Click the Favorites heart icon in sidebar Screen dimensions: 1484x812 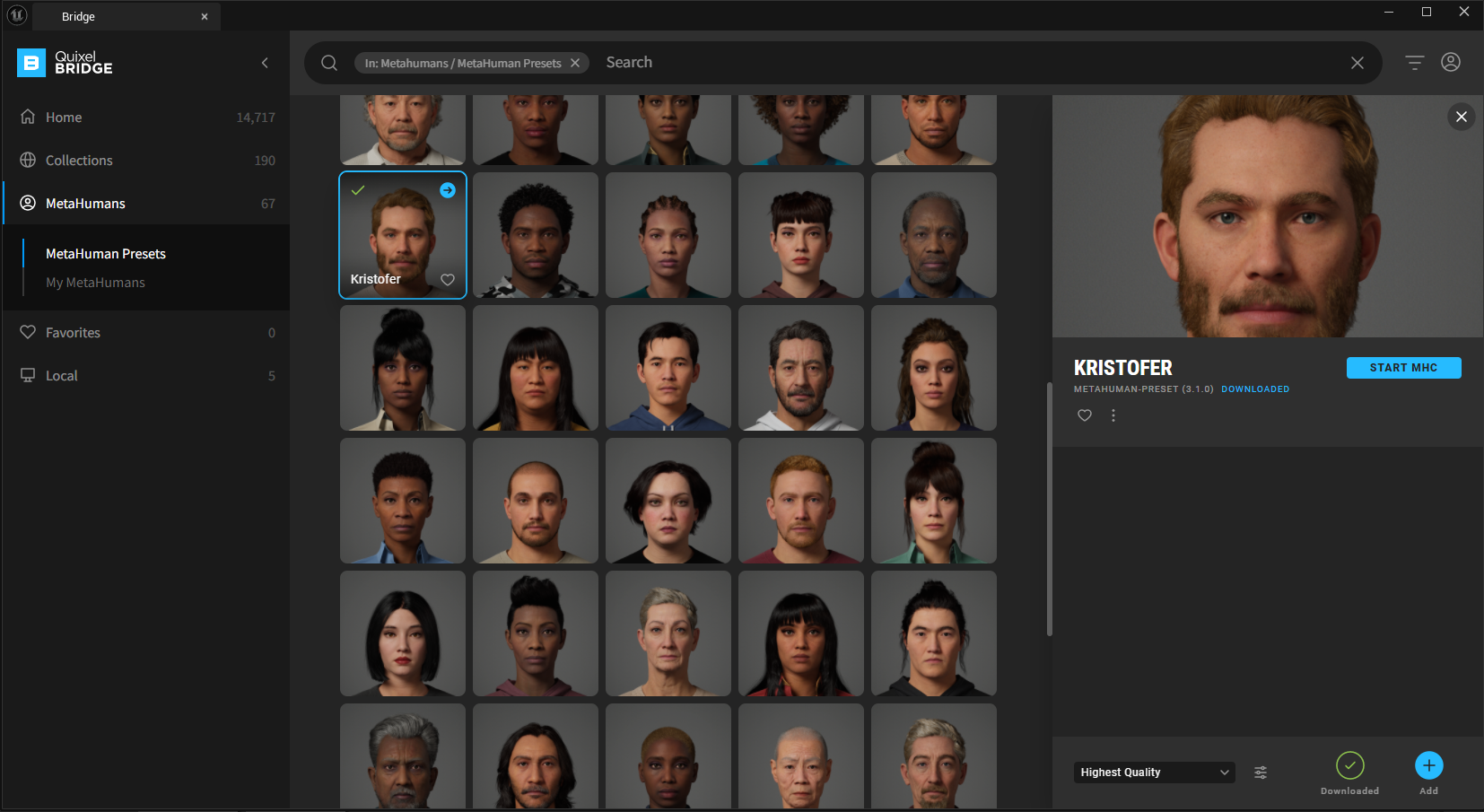click(28, 332)
